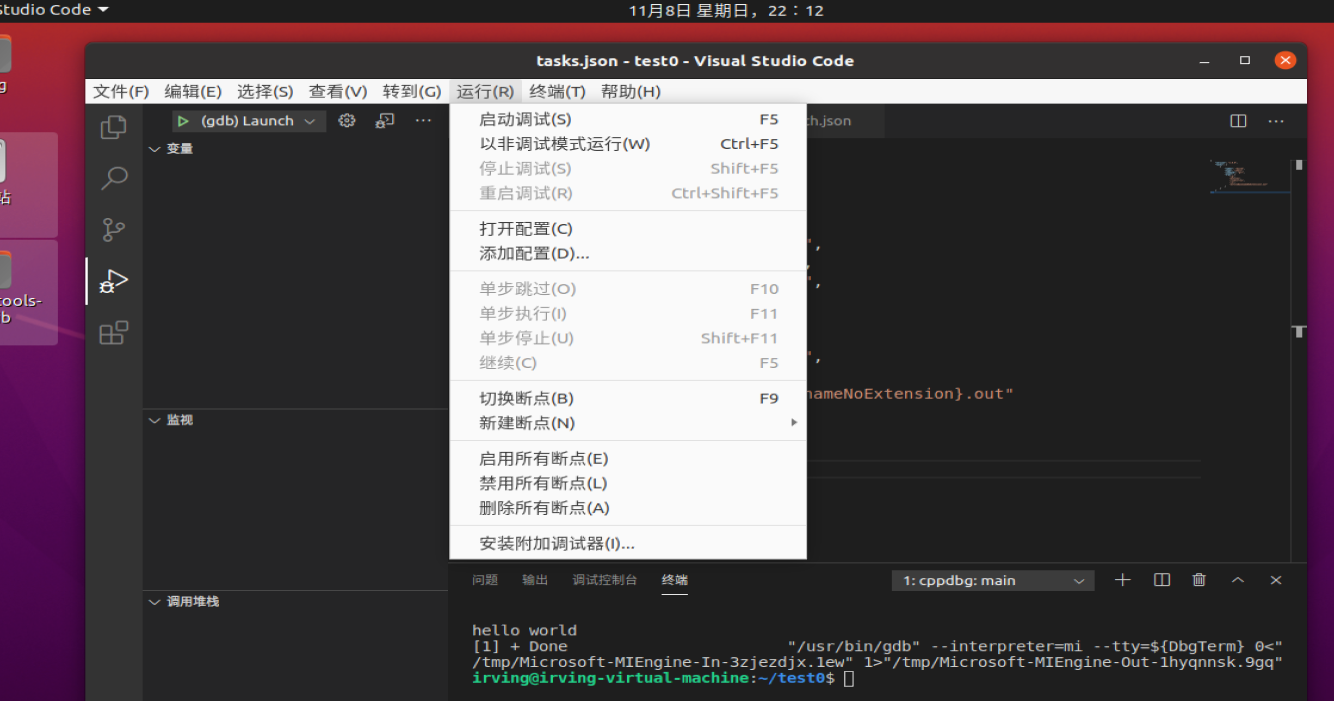1334x701 pixels.
Task: Choose 打开配置(C) menu item
Action: (628, 229)
